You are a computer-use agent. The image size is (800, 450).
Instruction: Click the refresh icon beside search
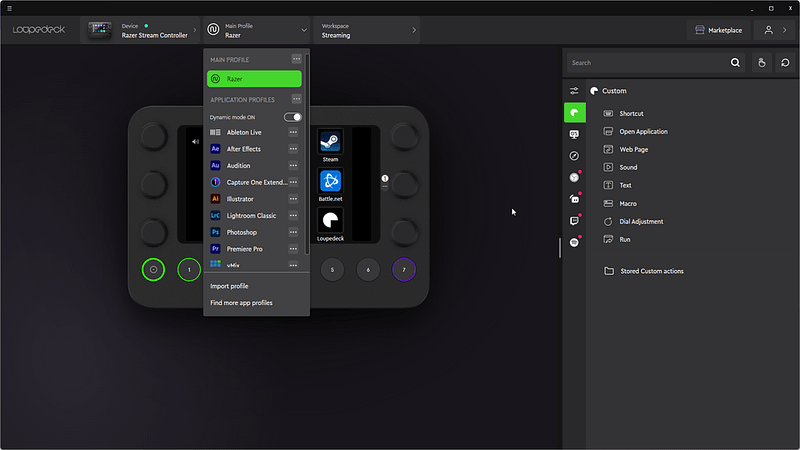pos(785,63)
